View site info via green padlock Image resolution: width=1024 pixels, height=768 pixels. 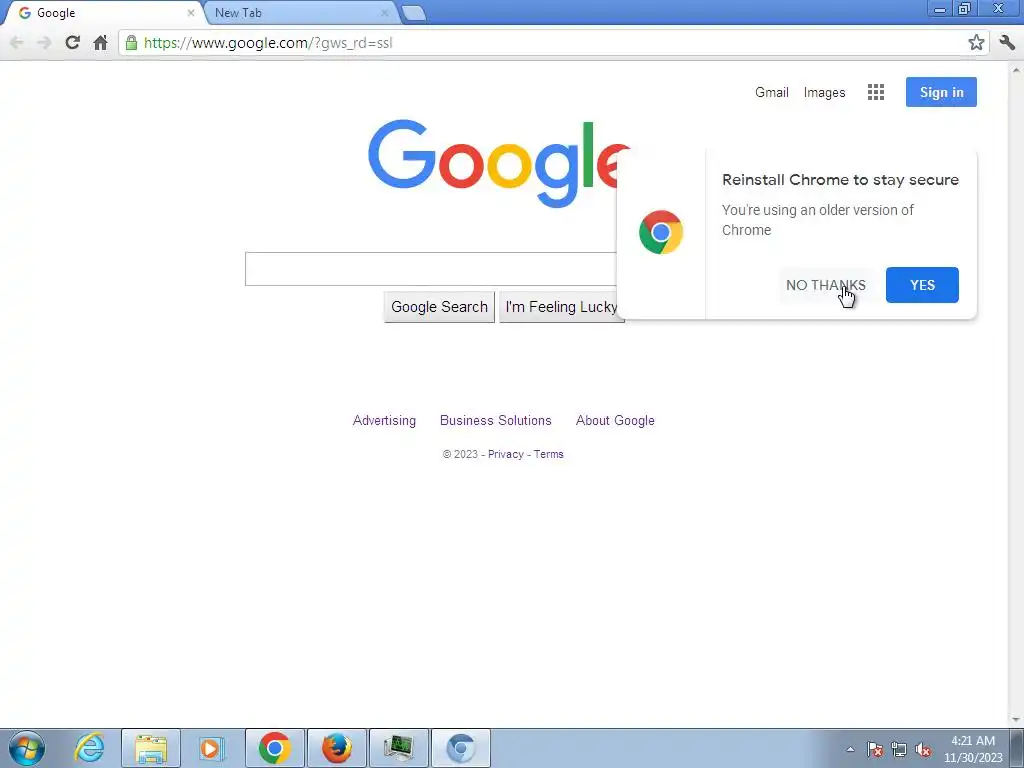131,43
